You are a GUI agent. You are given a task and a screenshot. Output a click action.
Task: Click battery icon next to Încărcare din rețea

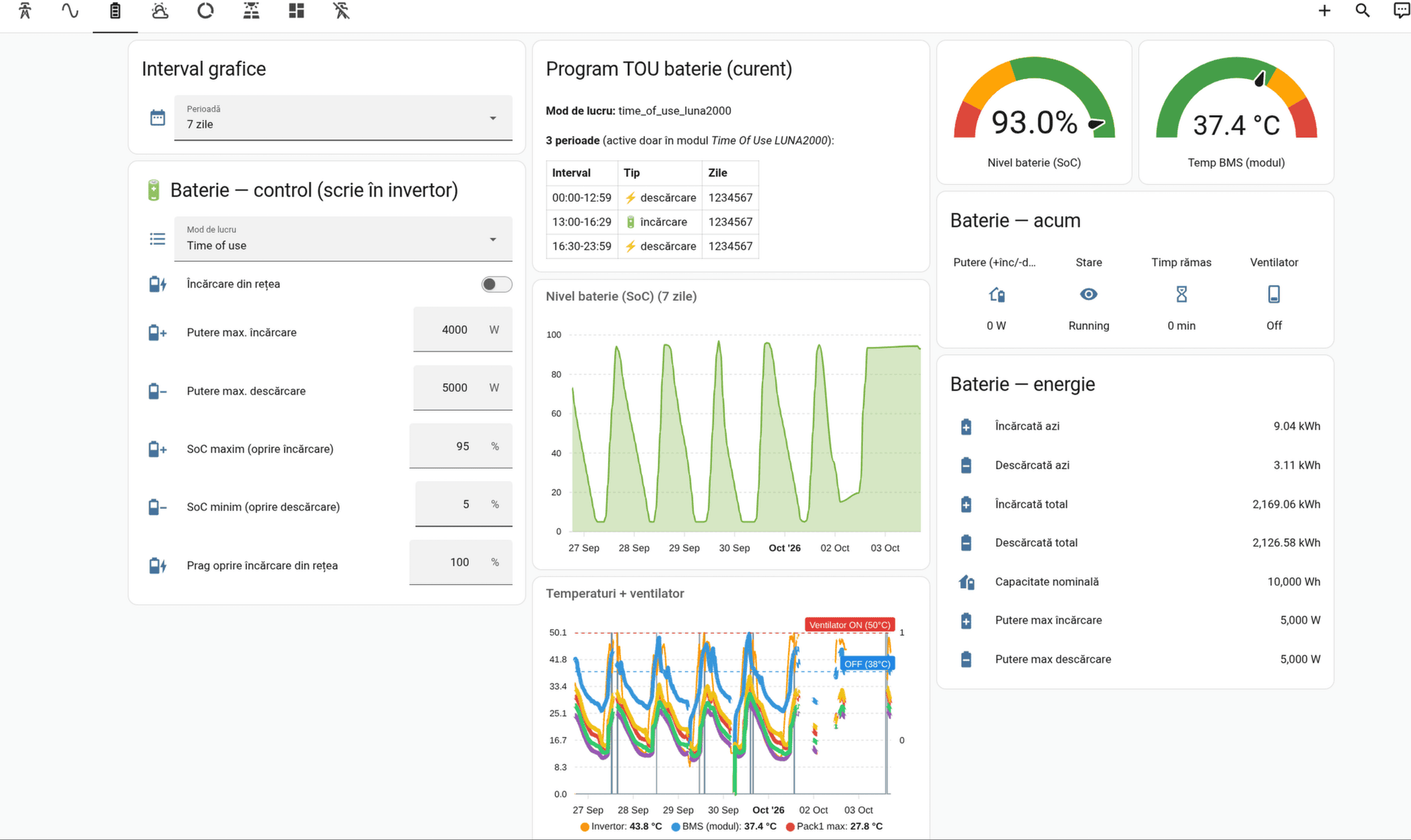(157, 284)
